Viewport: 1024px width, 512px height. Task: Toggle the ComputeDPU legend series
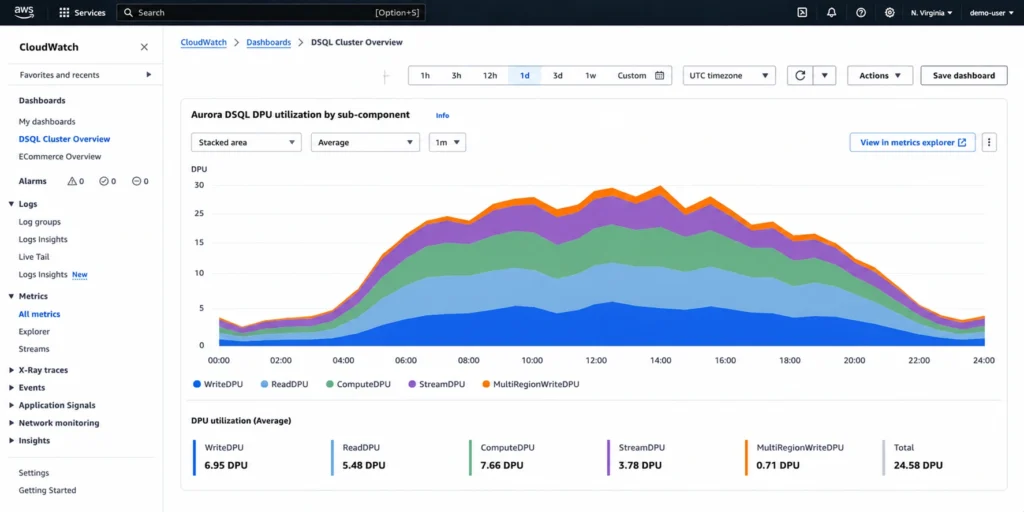click(x=359, y=384)
